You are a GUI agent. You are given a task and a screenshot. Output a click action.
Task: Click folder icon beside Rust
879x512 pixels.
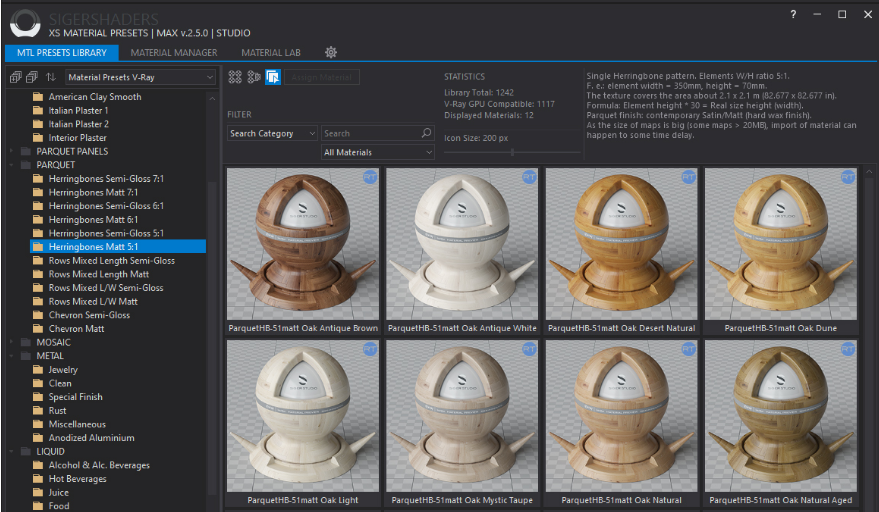tap(38, 410)
